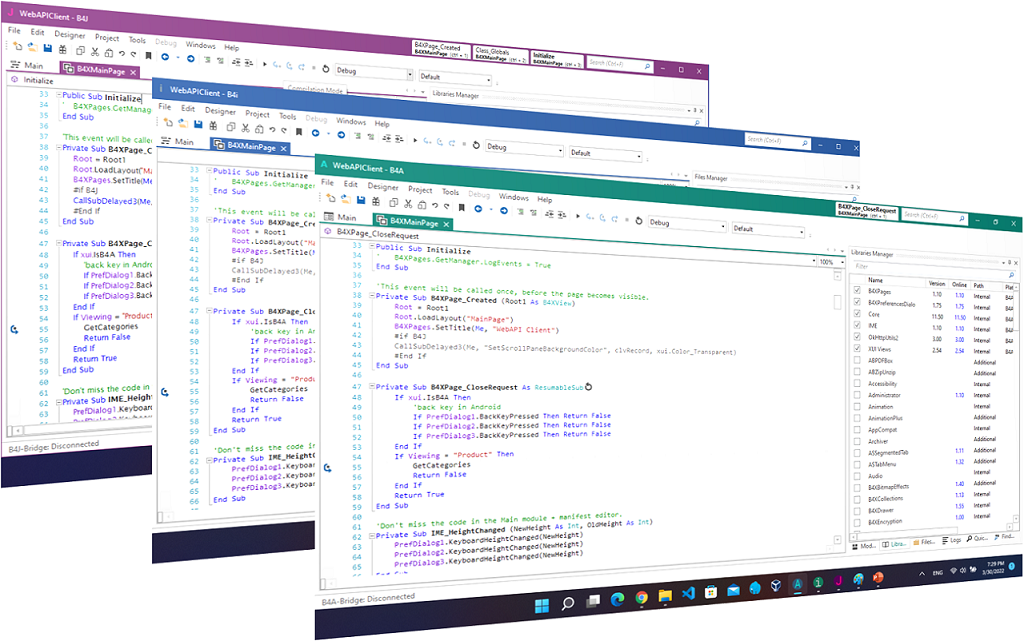Open the Debug build mode dropdown in B4i
Viewport: 1024px width, 641px height.
[x=524, y=148]
